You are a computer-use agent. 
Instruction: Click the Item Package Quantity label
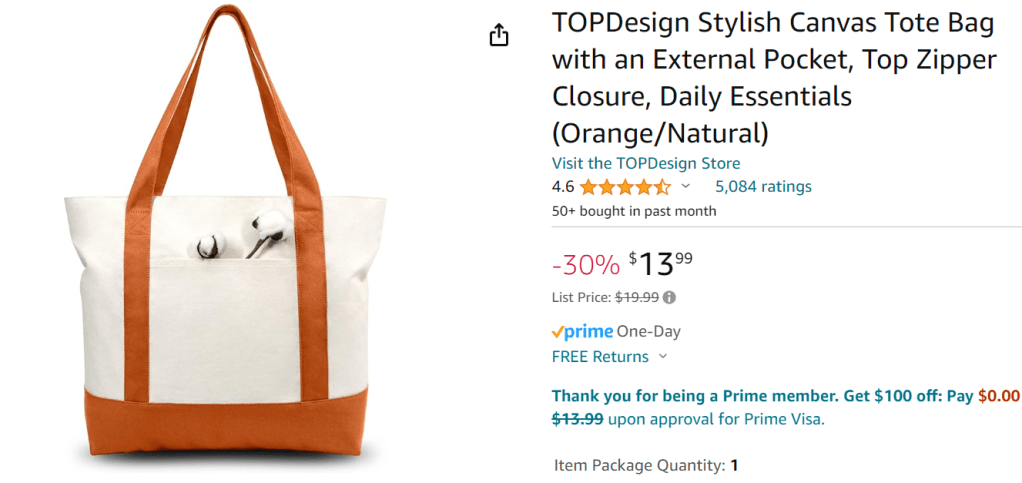click(x=639, y=465)
